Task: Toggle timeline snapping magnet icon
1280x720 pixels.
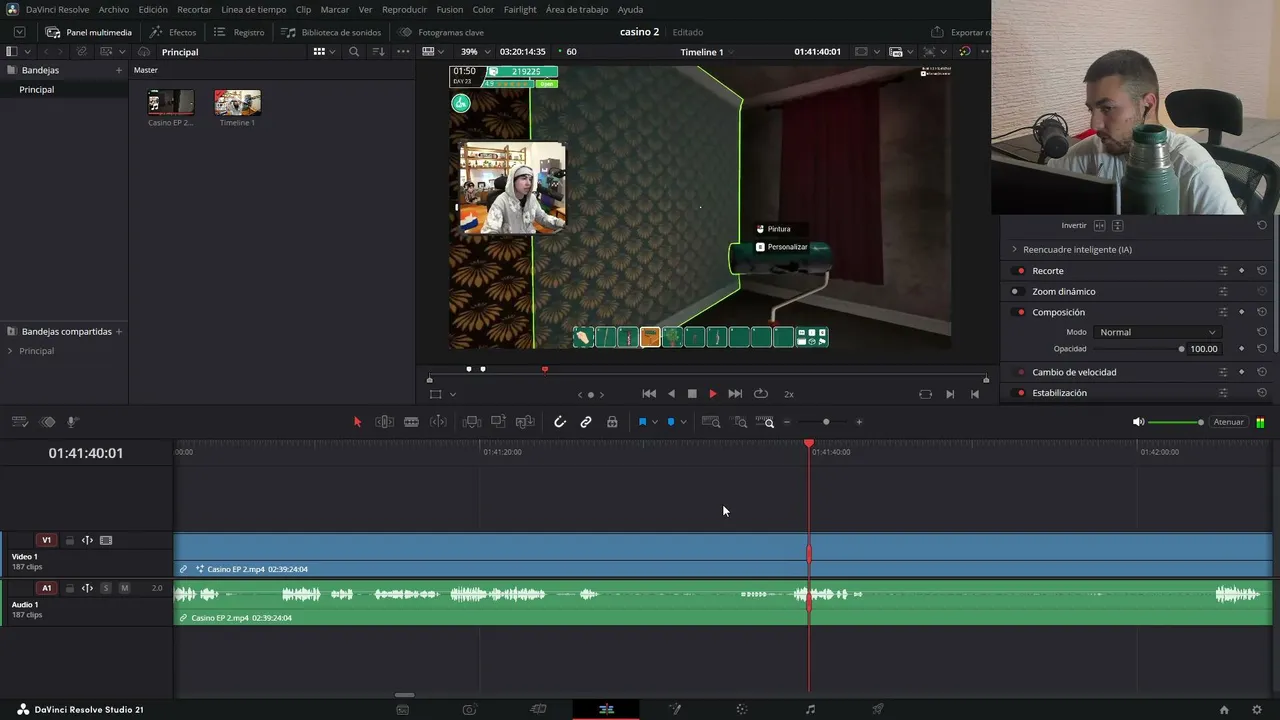Action: click(x=560, y=422)
